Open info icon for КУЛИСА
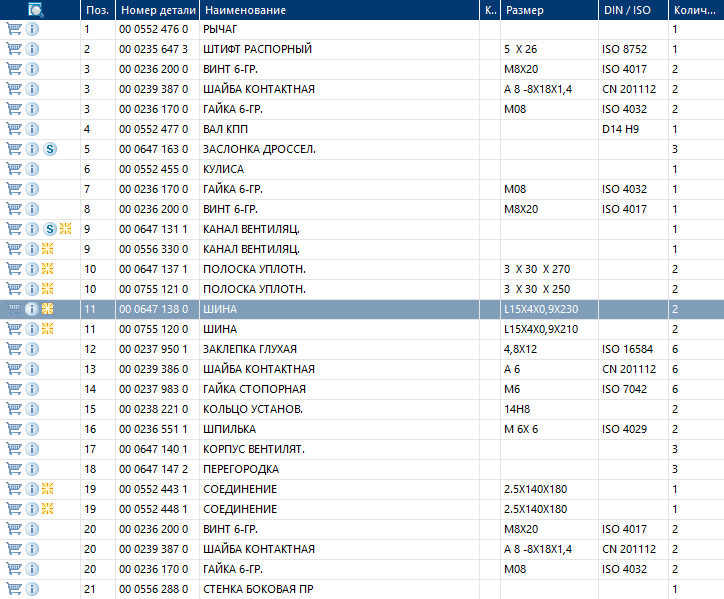 coord(32,169)
